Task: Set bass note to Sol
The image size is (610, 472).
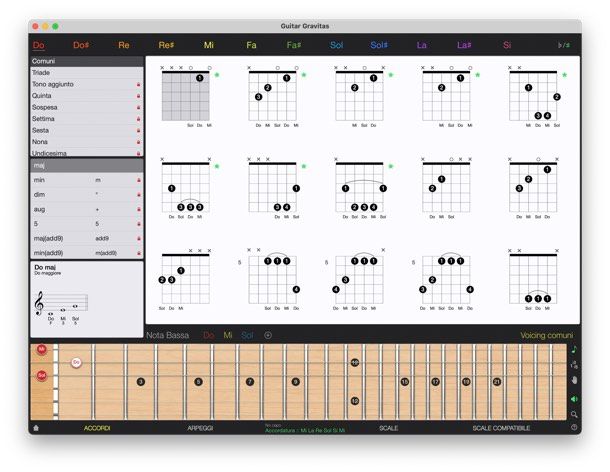Action: (x=247, y=335)
